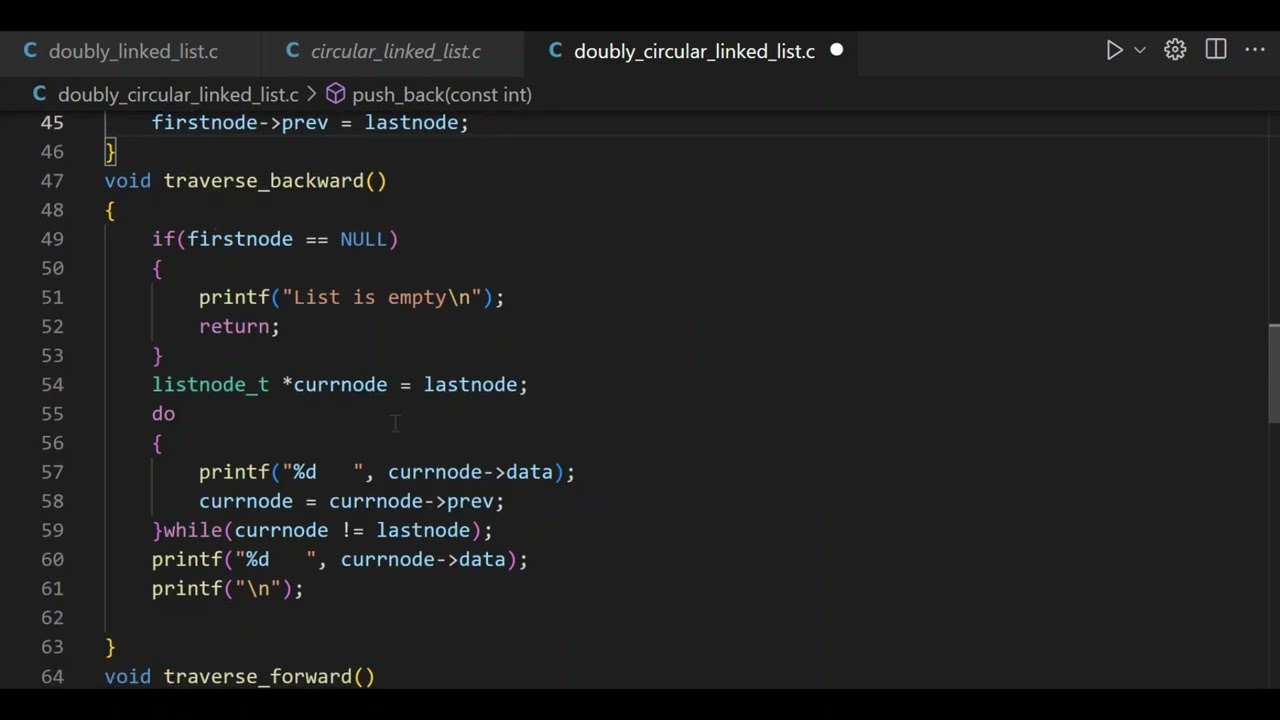Click firstnode->prev on line 45
The height and width of the screenshot is (720, 1280).
click(x=240, y=122)
